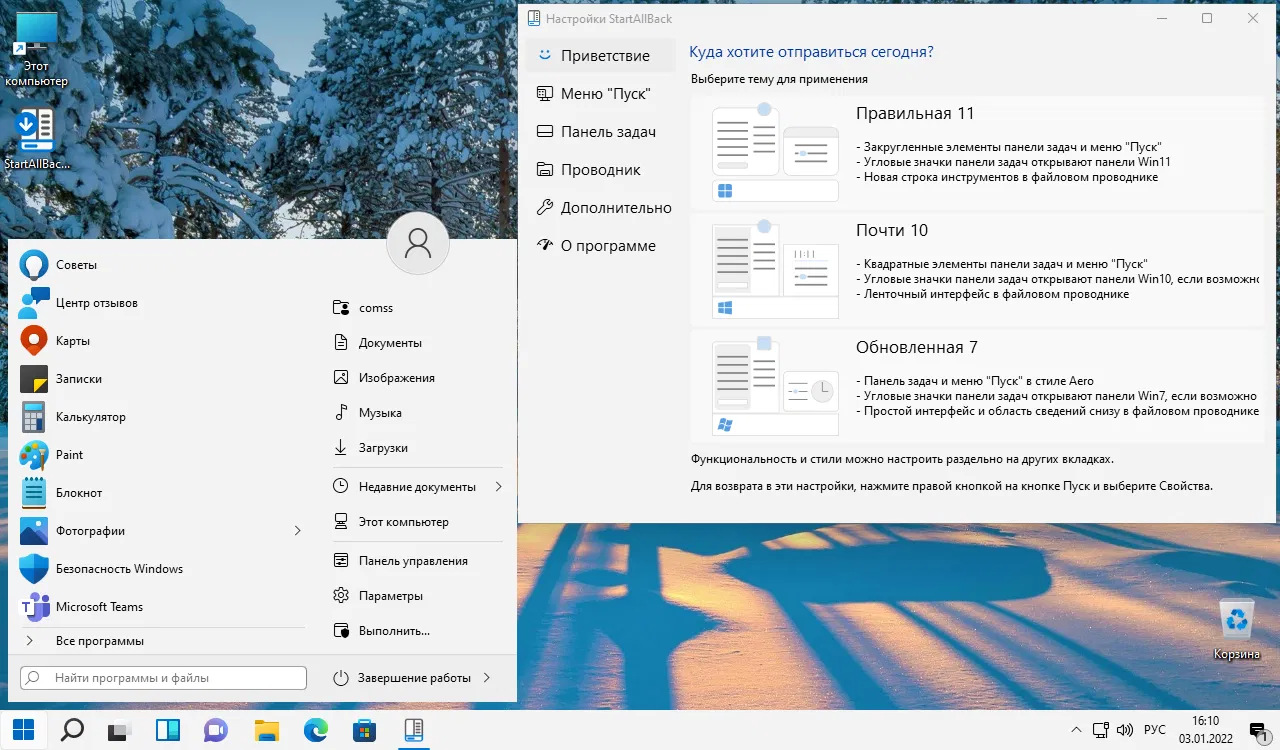Image resolution: width=1280 pixels, height=750 pixels.
Task: Click the StartAllBack settings taskbar icon
Action: pyautogui.click(x=413, y=730)
